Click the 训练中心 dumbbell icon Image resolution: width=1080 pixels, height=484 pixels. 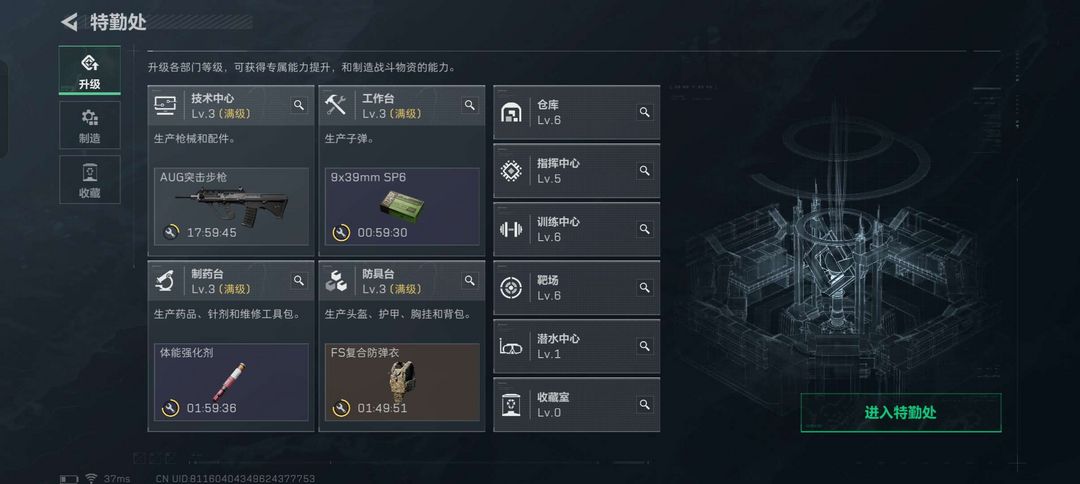(x=511, y=229)
